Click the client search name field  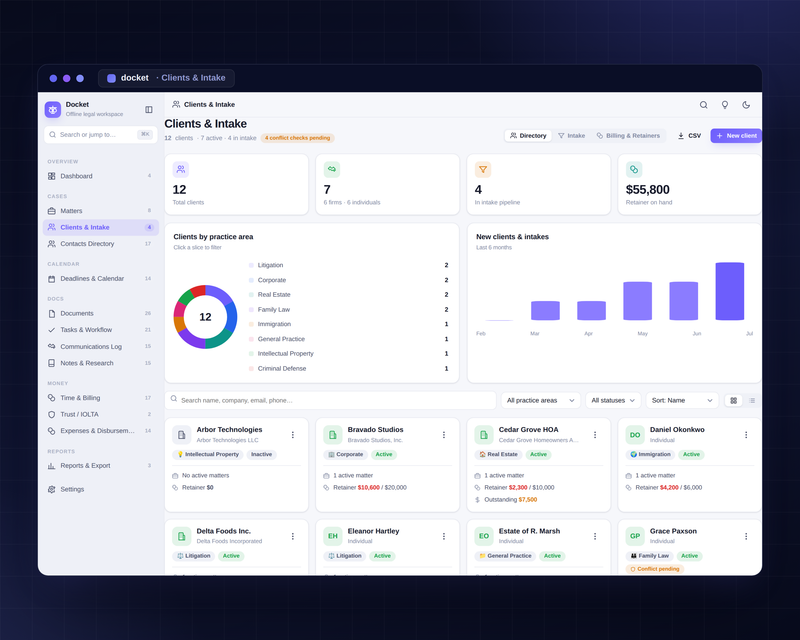(x=330, y=401)
